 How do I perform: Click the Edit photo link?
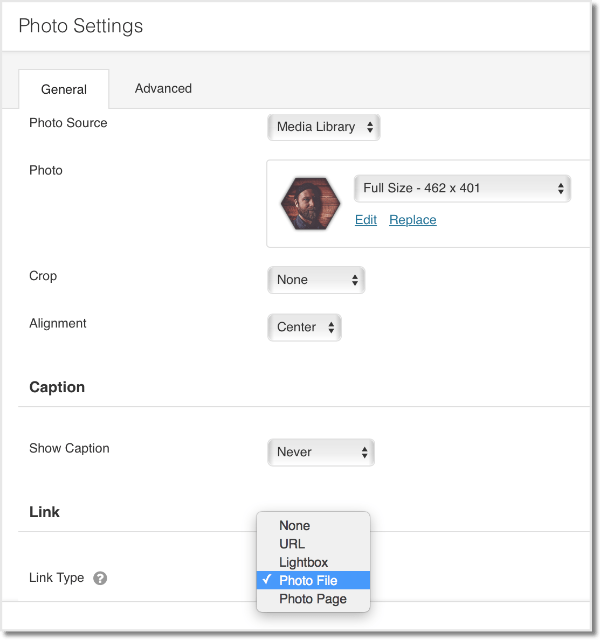[366, 220]
